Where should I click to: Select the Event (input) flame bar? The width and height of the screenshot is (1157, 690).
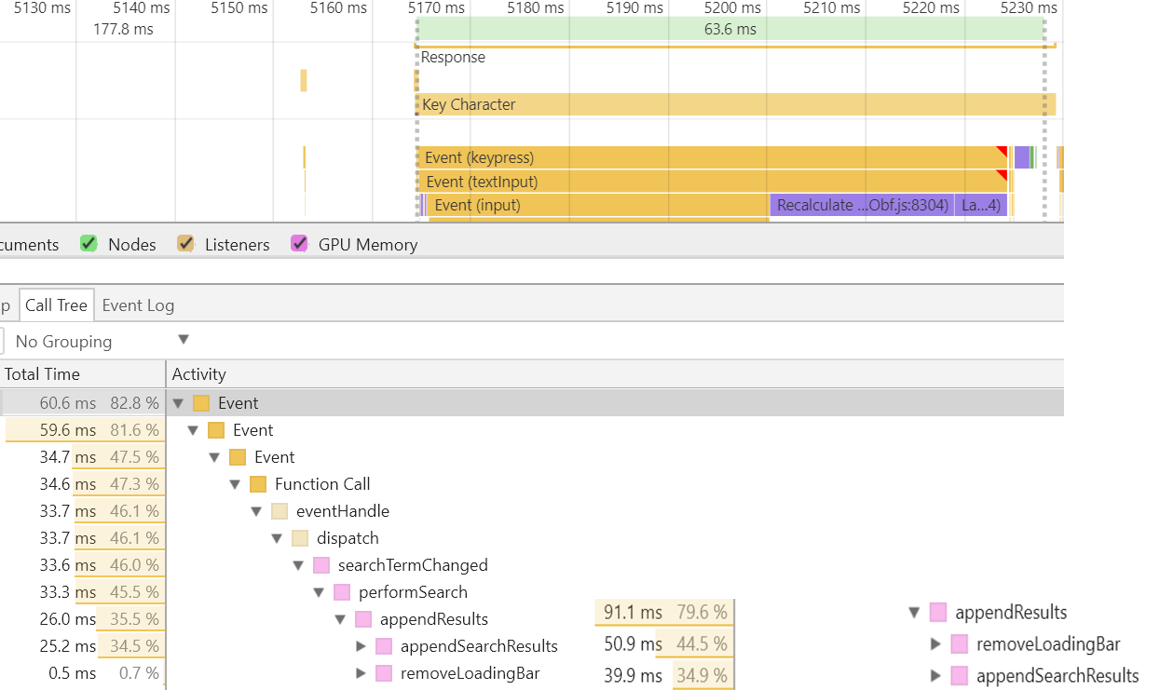tap(598, 205)
